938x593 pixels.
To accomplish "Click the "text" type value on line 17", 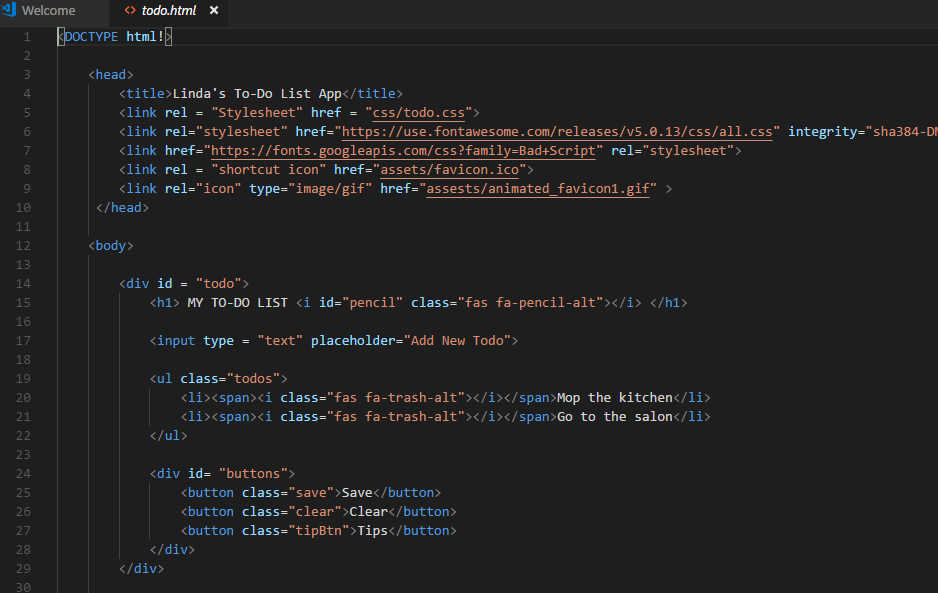I will 280,341.
